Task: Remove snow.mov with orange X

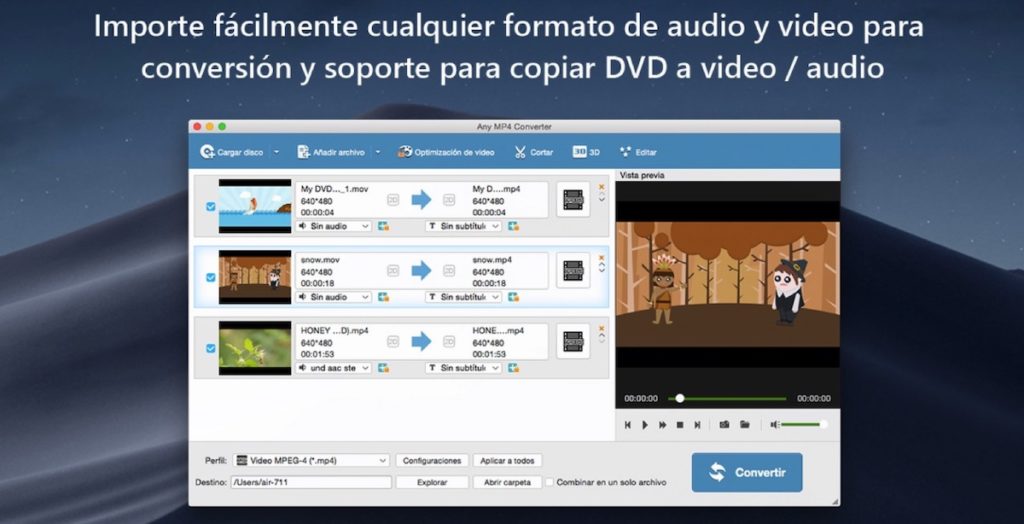Action: pyautogui.click(x=601, y=257)
